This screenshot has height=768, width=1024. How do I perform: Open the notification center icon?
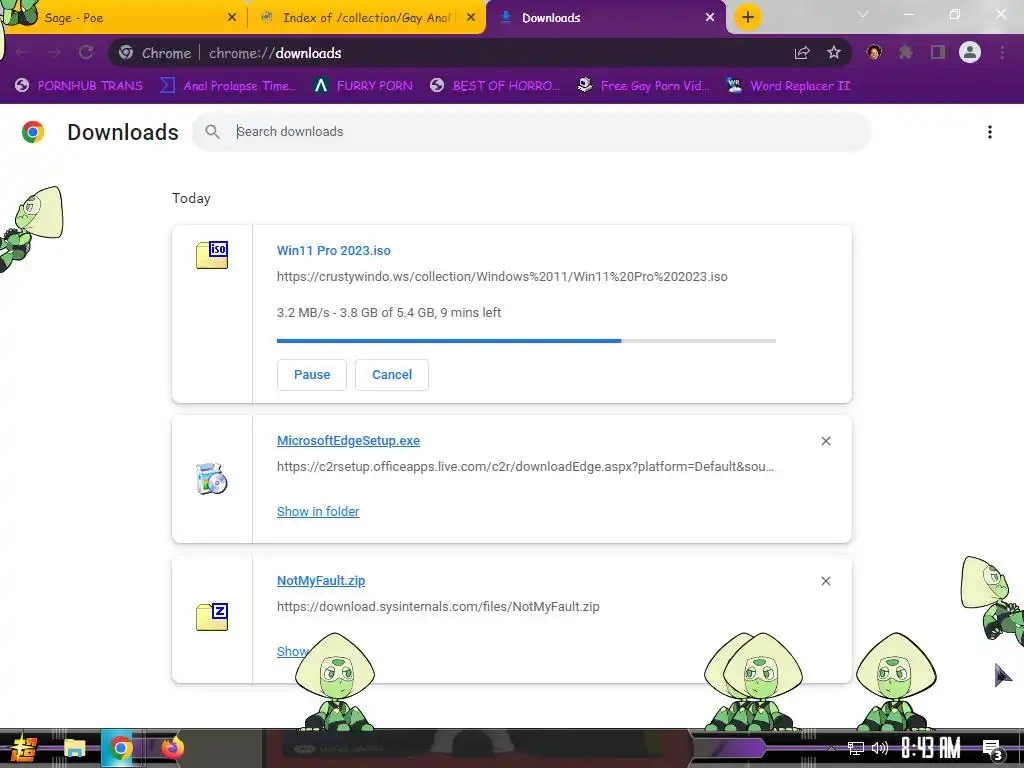coord(992,749)
